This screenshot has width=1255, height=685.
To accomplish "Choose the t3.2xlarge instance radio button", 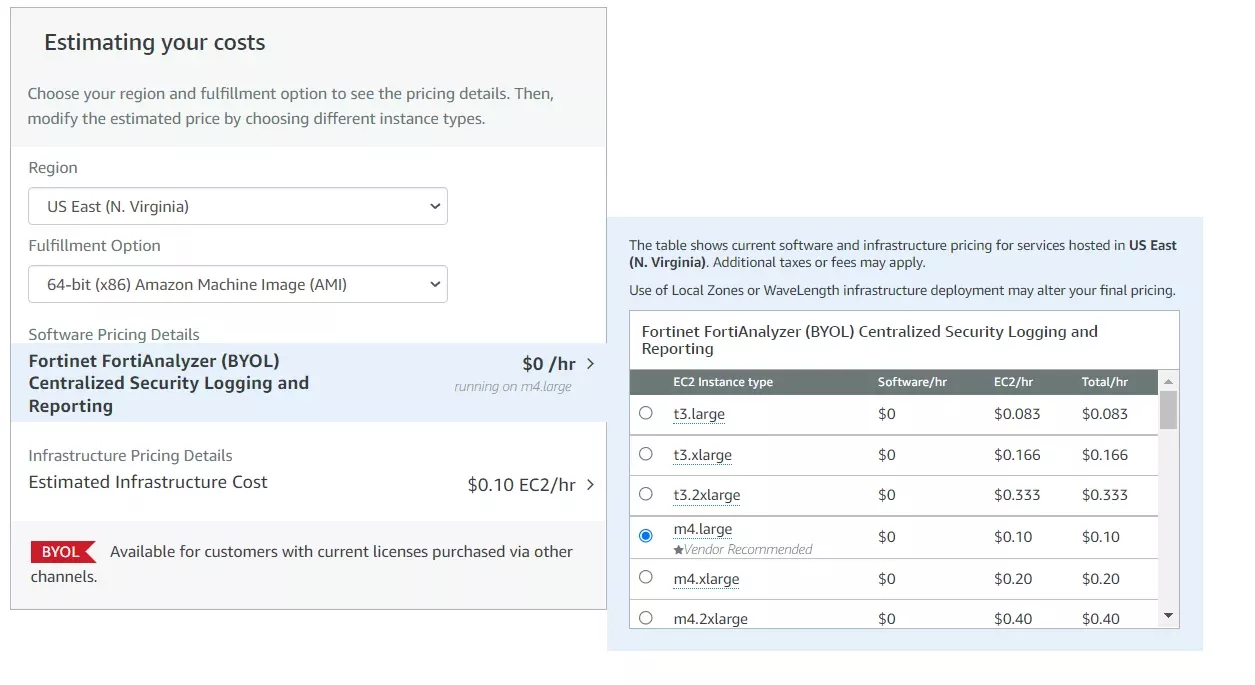I will coord(645,494).
